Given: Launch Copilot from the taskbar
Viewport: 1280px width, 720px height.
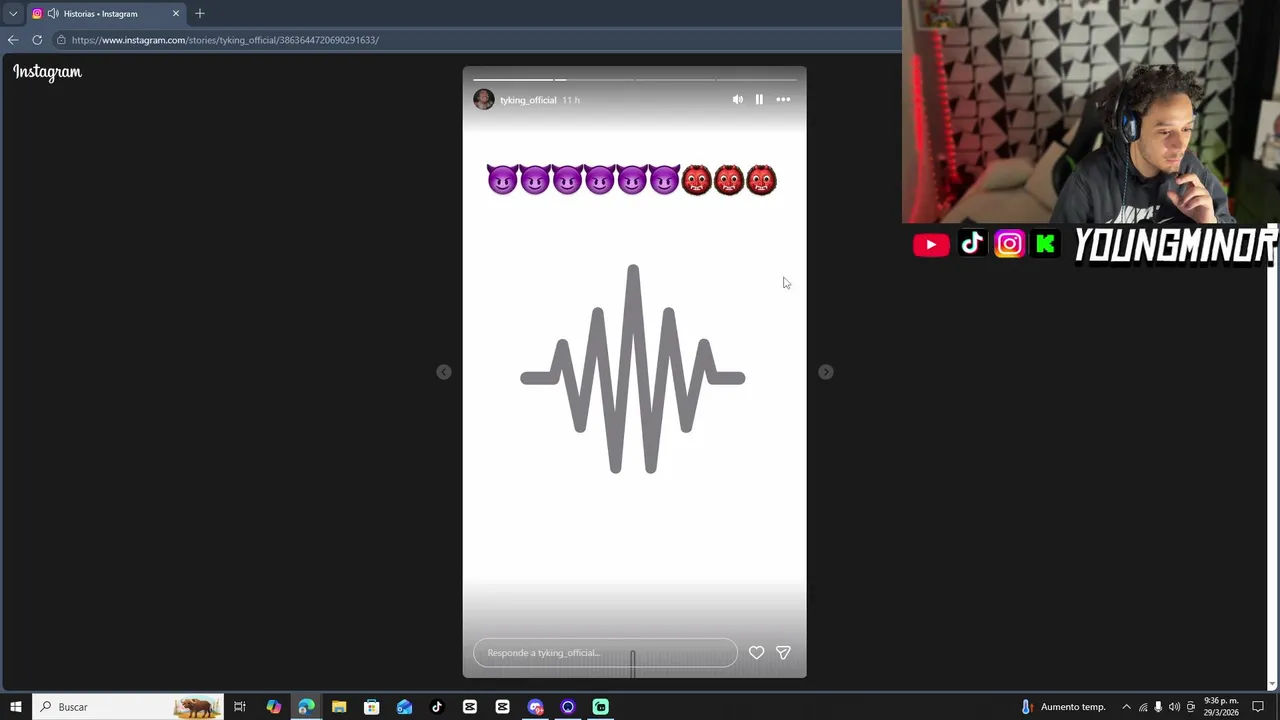Looking at the screenshot, I should click(274, 707).
